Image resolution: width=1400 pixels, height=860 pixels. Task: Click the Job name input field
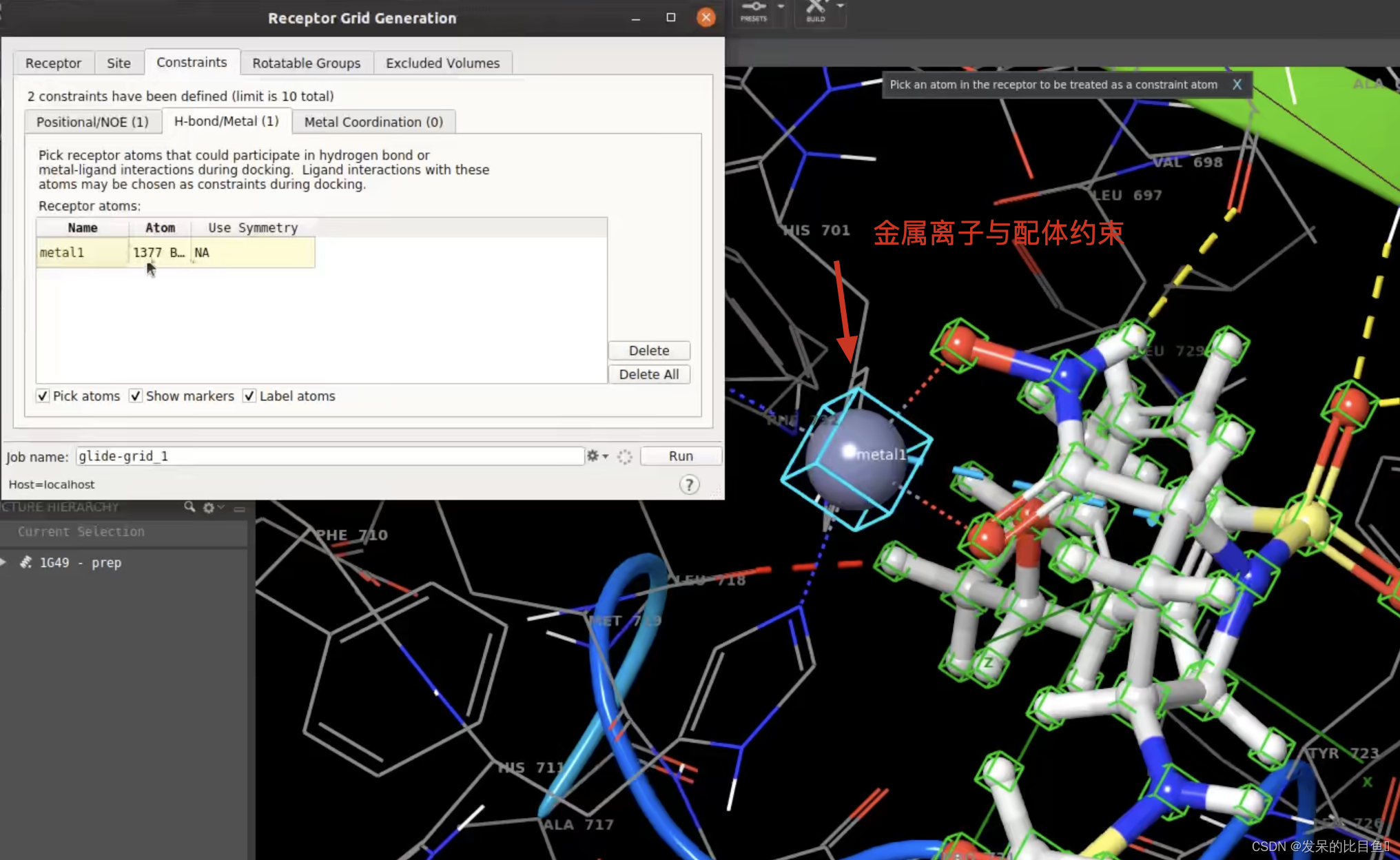329,456
